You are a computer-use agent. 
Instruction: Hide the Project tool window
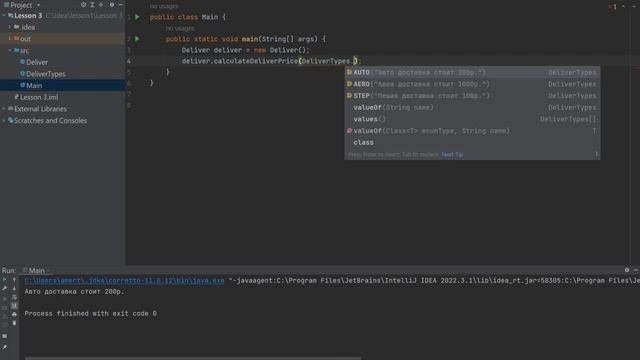[120, 4]
